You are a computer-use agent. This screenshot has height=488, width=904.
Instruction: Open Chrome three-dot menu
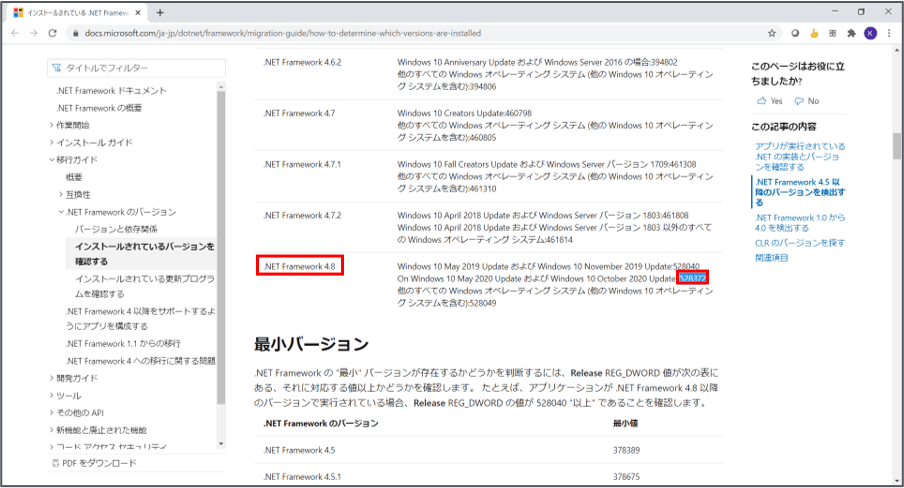889,33
